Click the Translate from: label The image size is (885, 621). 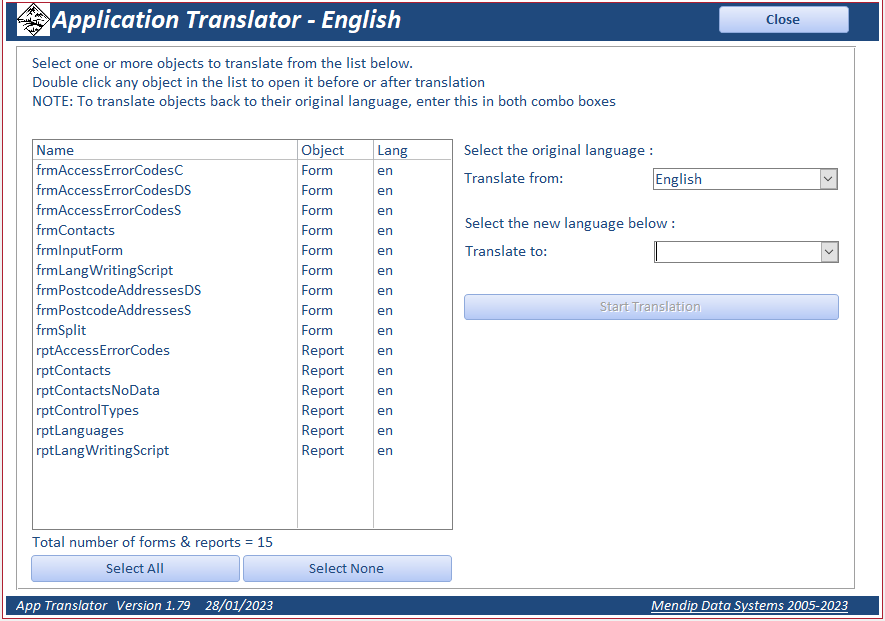tap(514, 178)
